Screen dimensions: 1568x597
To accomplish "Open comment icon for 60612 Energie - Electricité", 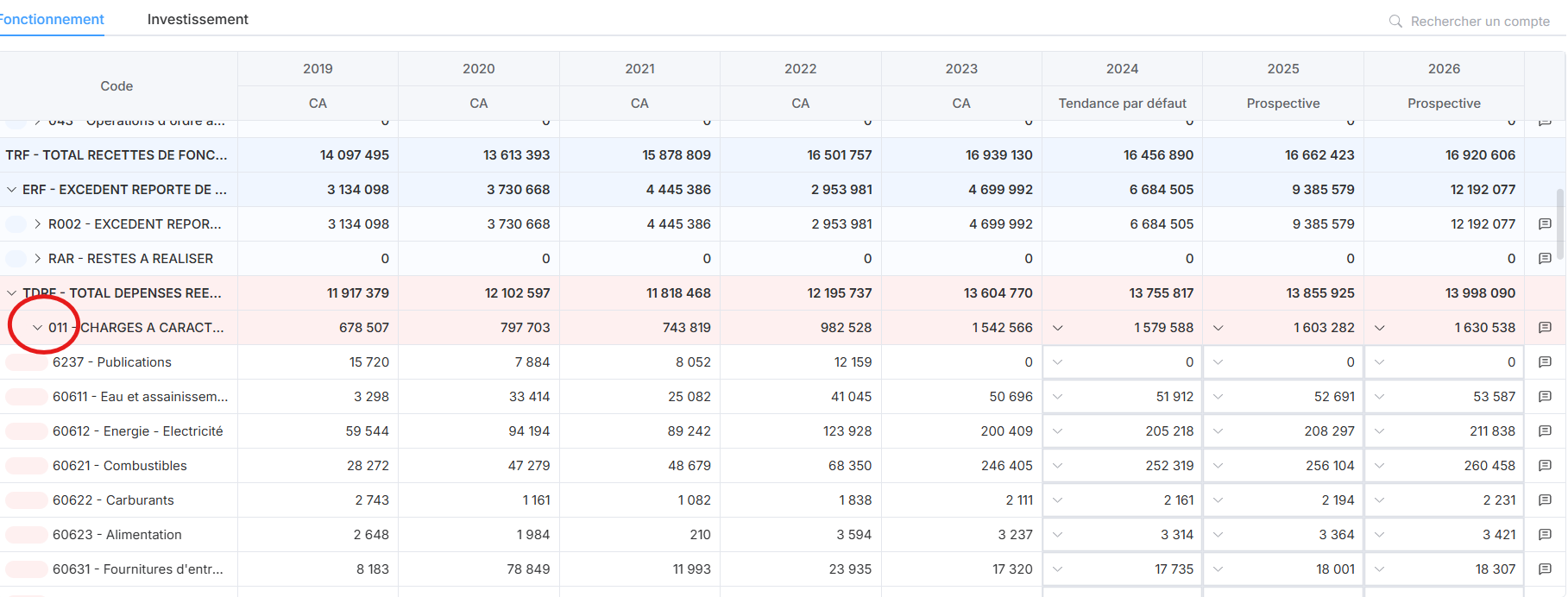I will (x=1545, y=431).
